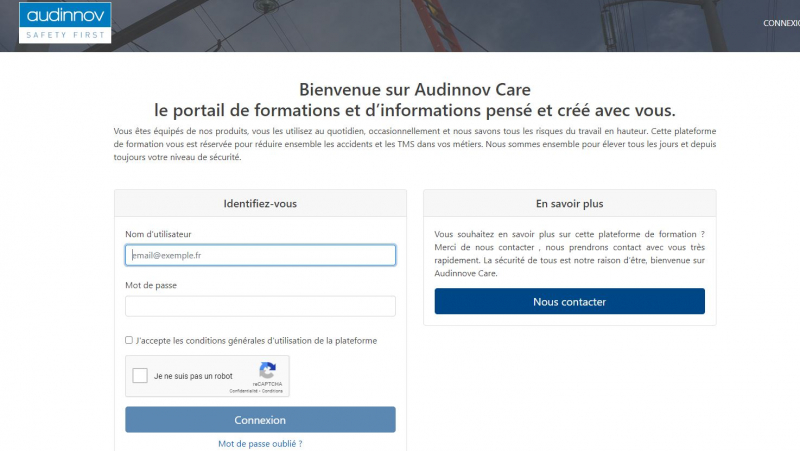800x451 pixels.
Task: Click the Mot de passe label
Action: click(x=151, y=285)
